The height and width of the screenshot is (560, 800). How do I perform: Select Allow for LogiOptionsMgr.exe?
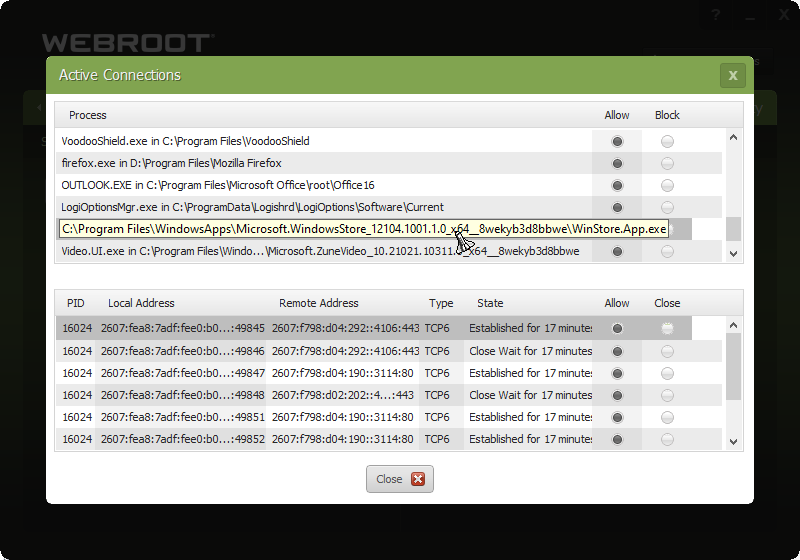click(x=617, y=207)
